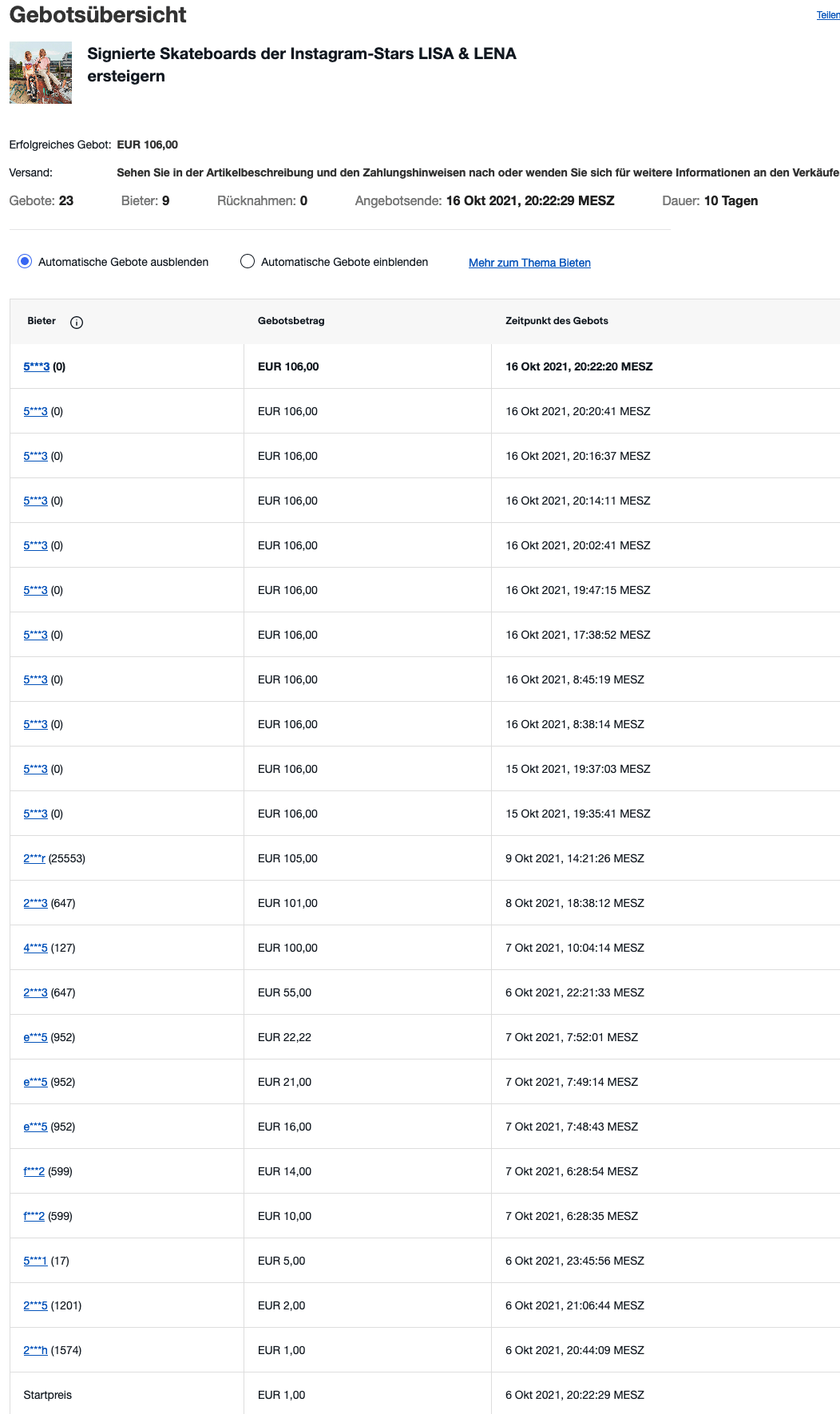The height and width of the screenshot is (1414, 840).
Task: Open bidder 5***3 from the 19:37:03 bid
Action: [x=36, y=769]
